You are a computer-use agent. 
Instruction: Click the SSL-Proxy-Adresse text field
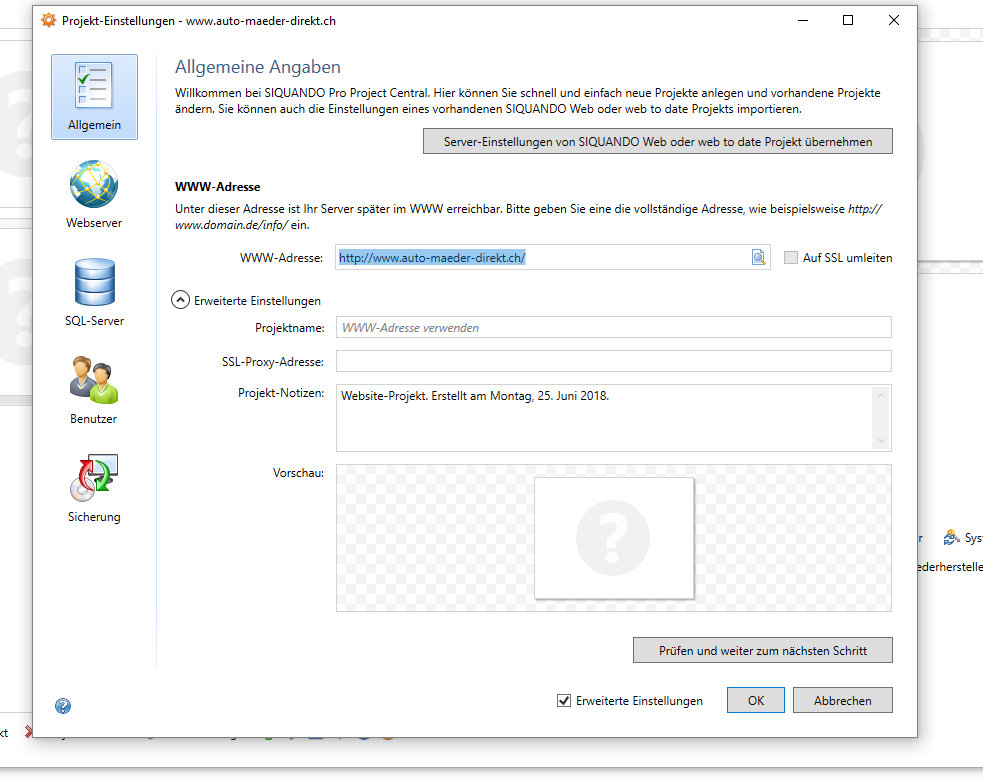pyautogui.click(x=612, y=361)
